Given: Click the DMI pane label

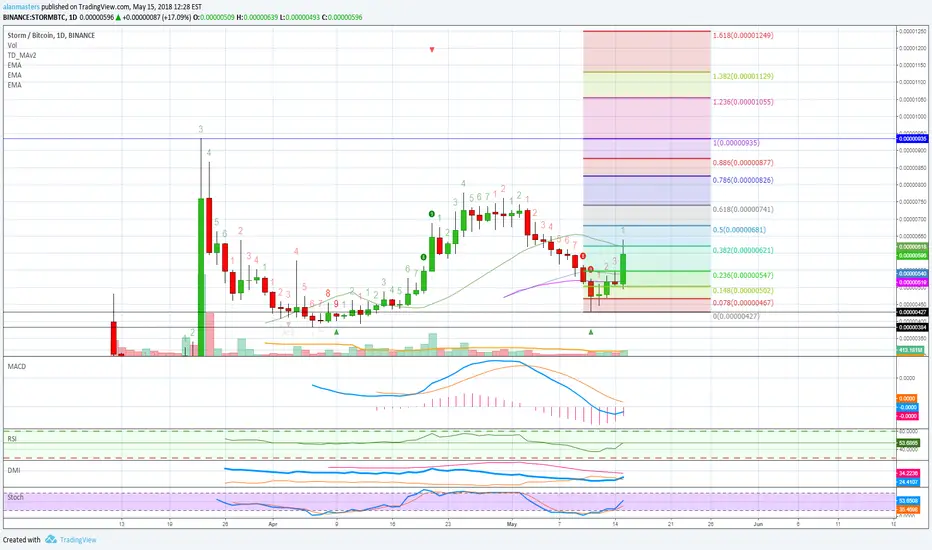Looking at the screenshot, I should click(14, 470).
